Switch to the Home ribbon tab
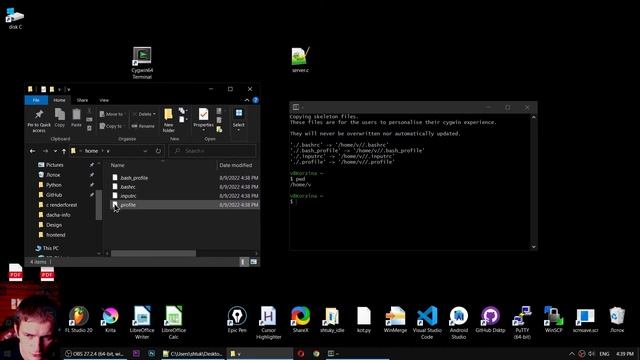Viewport: 640px width, 360px height. pos(59,100)
